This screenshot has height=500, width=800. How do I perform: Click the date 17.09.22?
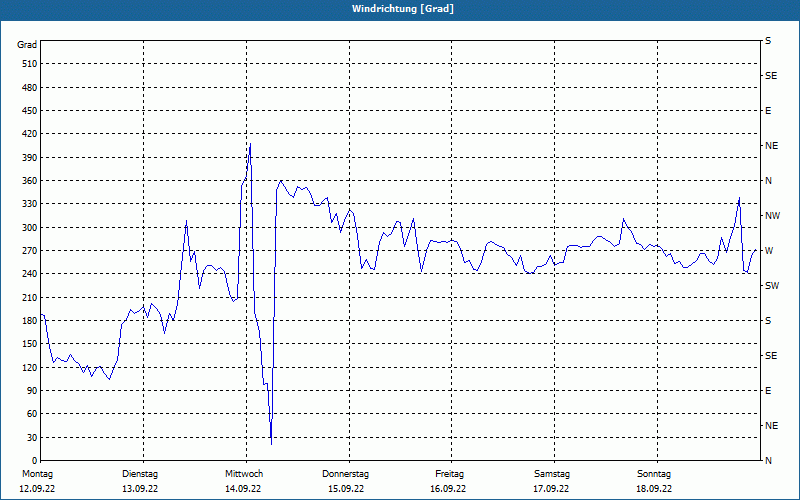(551, 489)
